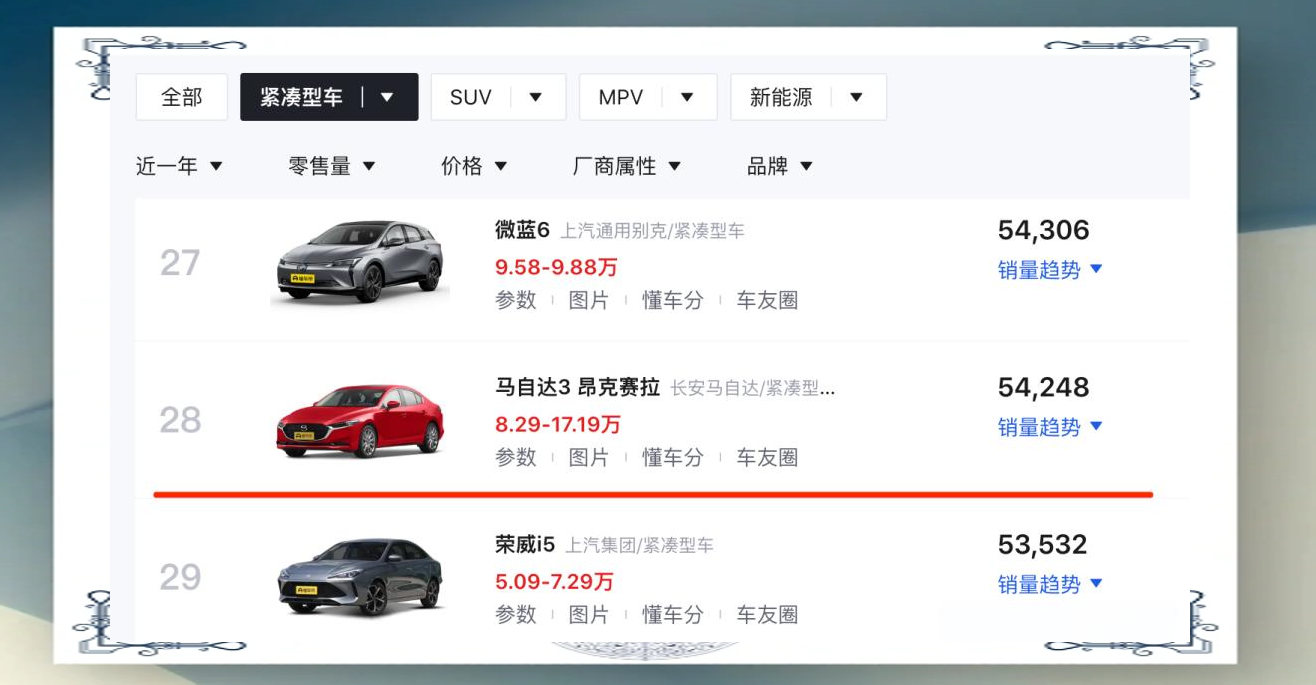This screenshot has width=1316, height=685.
Task: Select the 紧凑型车 category tab
Action: (x=301, y=98)
